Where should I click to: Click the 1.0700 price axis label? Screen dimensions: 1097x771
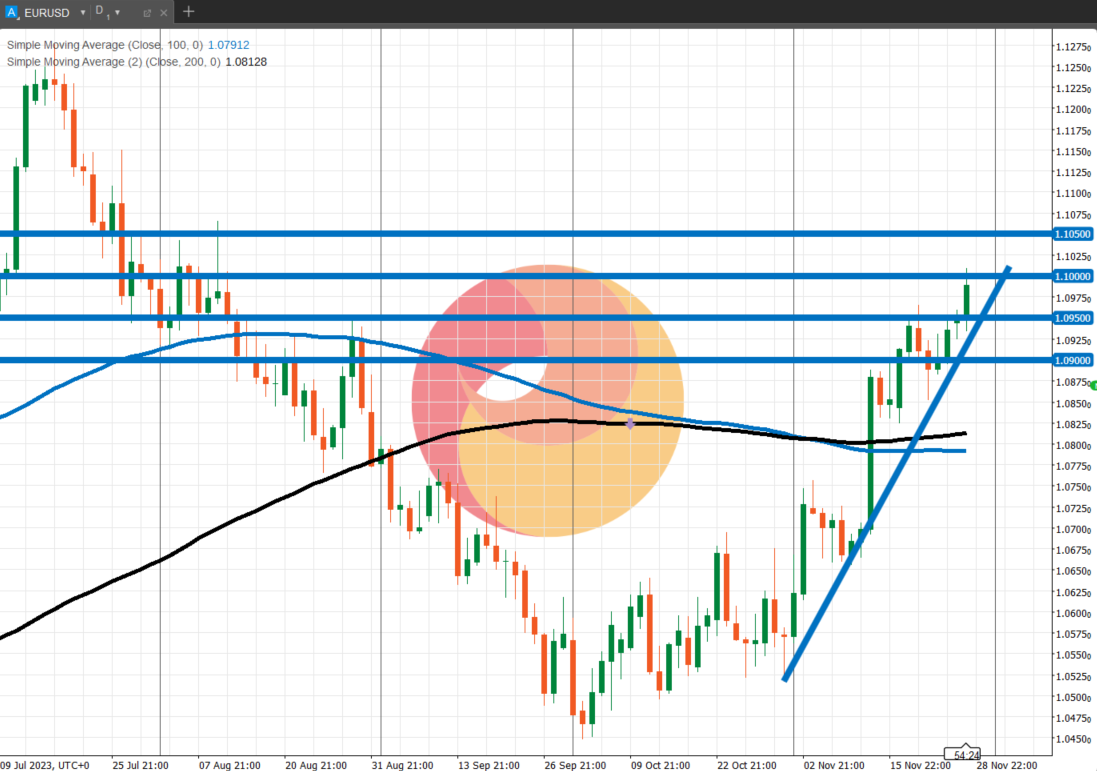(1073, 530)
